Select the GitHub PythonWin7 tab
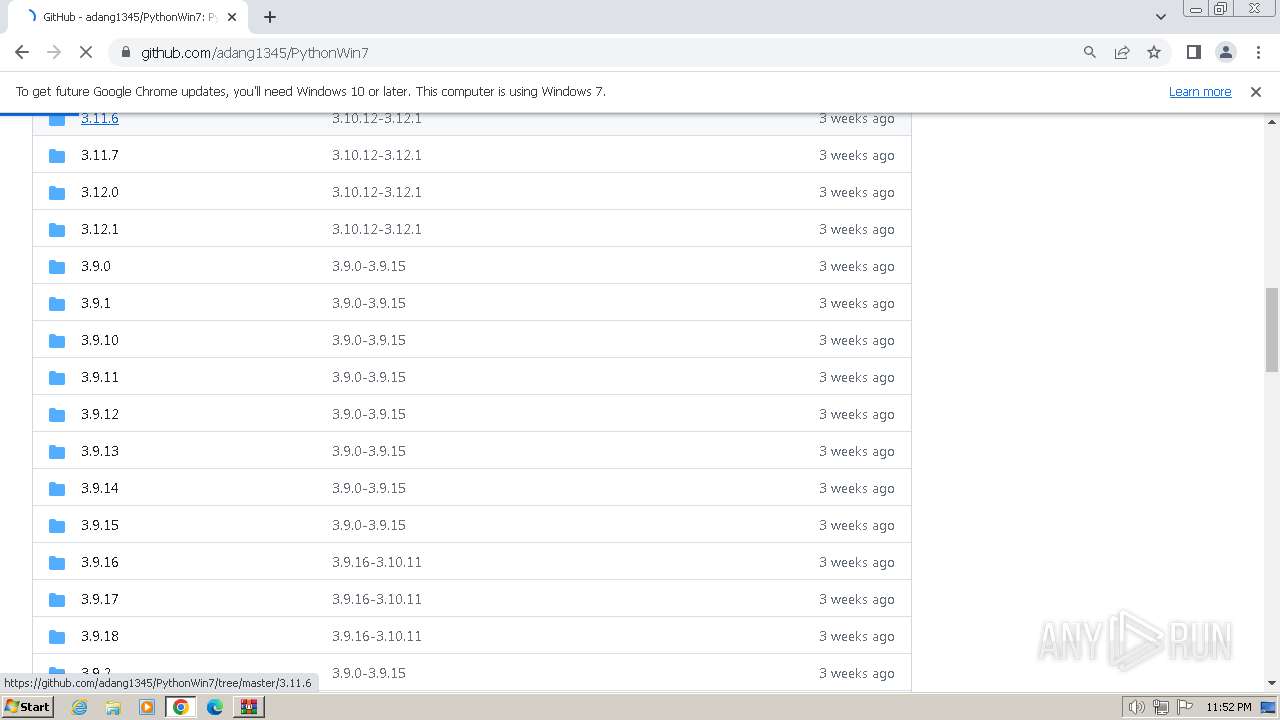Image resolution: width=1280 pixels, height=720 pixels. pos(130,17)
